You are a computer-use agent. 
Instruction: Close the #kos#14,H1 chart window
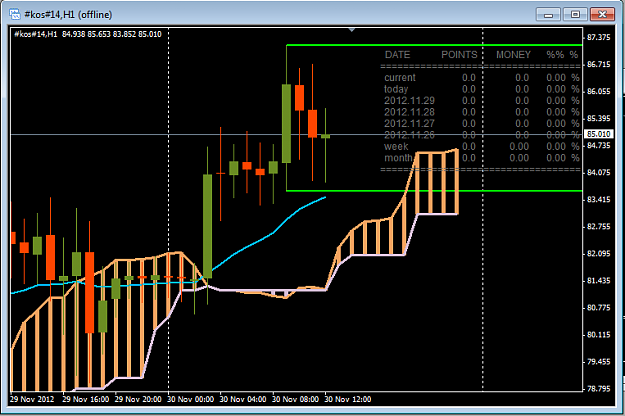[602, 14]
